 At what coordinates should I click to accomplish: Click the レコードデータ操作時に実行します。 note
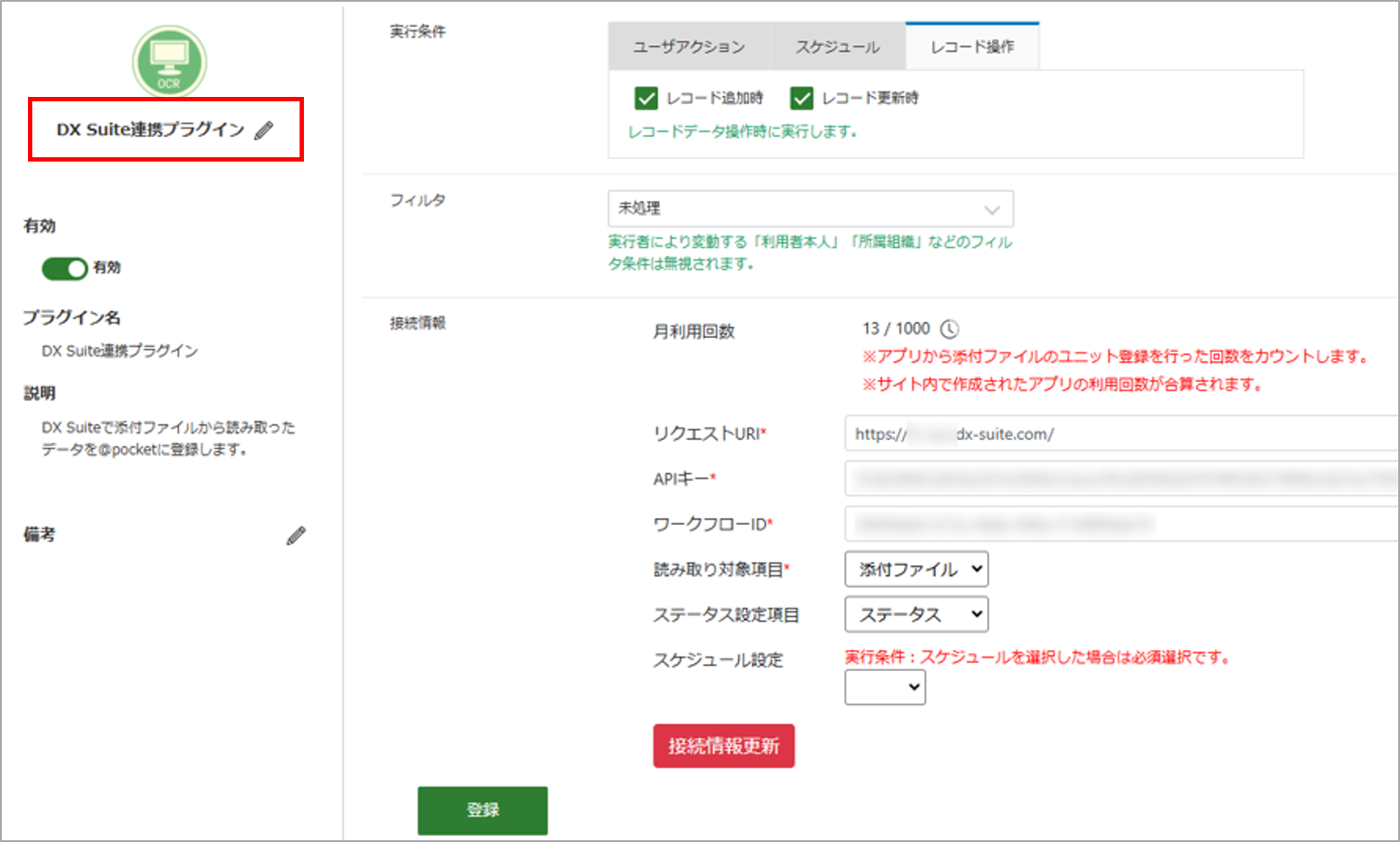point(743,132)
